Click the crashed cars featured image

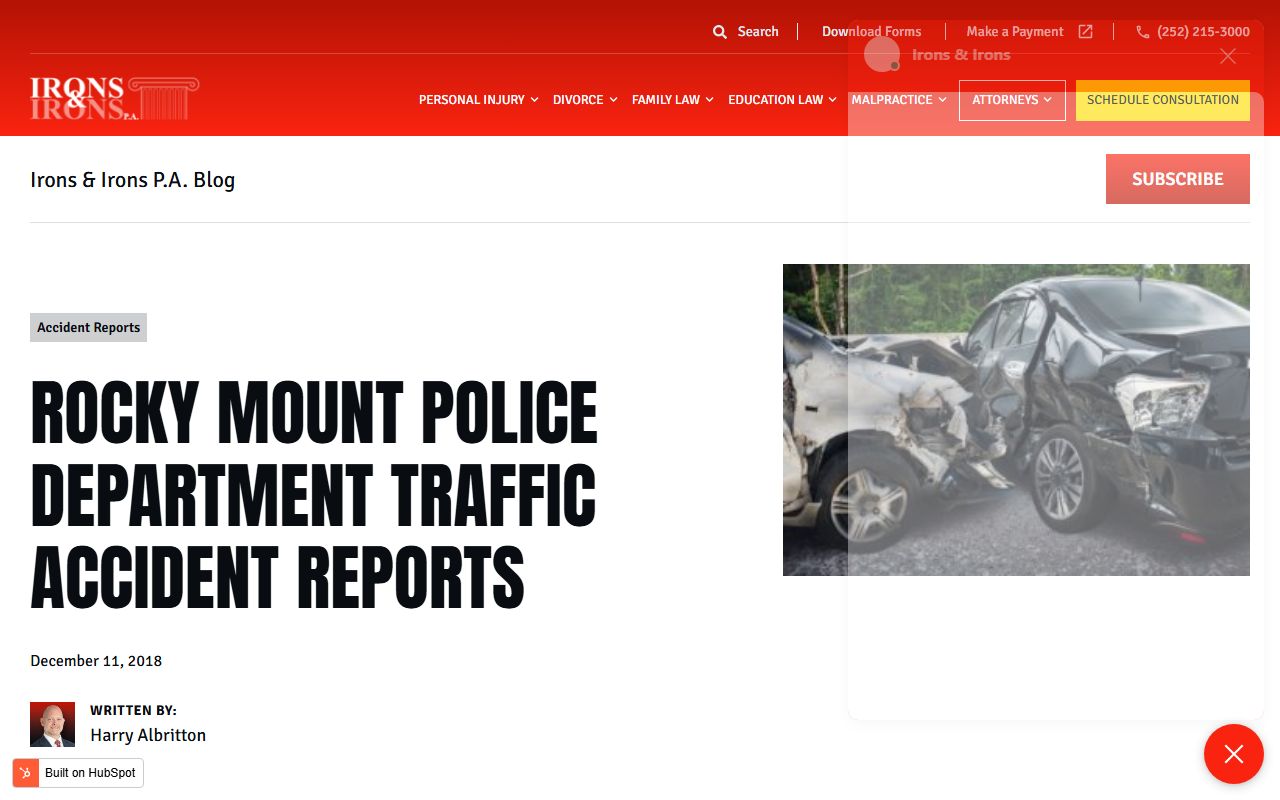1016,420
